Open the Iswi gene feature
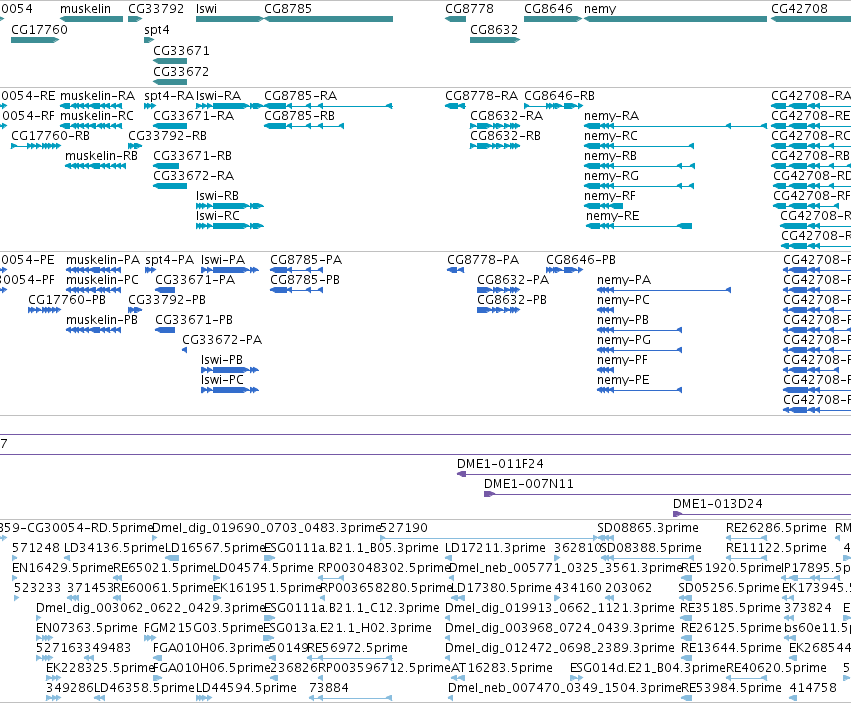 click(x=230, y=19)
